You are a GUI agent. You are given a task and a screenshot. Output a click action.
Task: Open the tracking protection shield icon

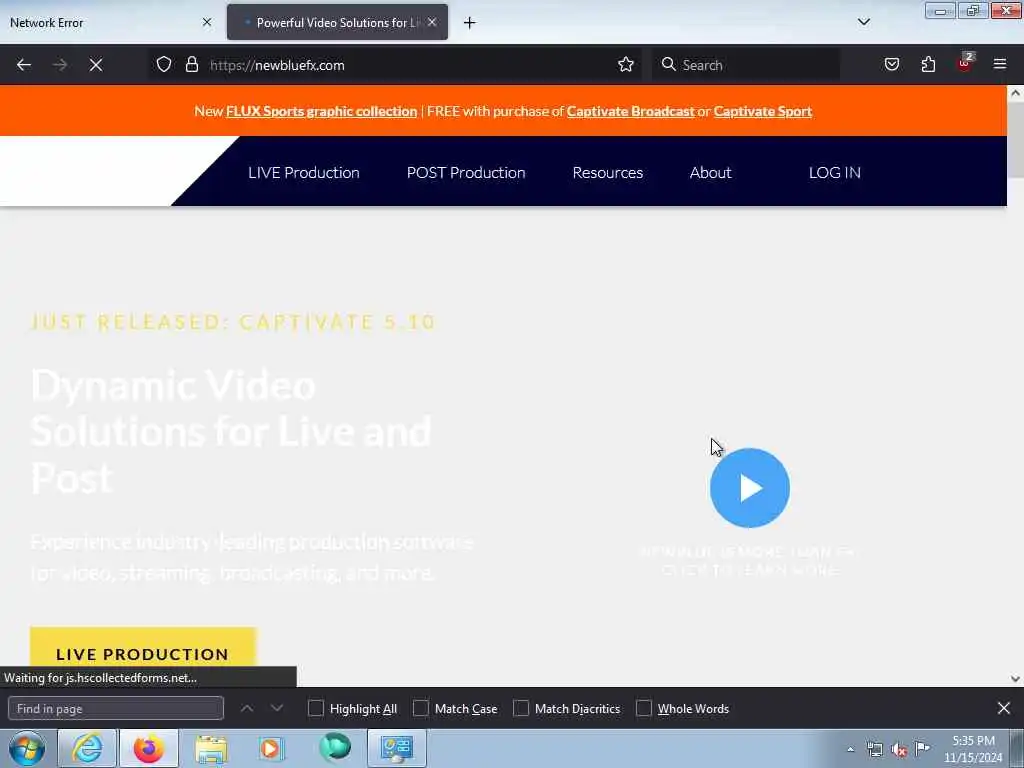[x=164, y=64]
